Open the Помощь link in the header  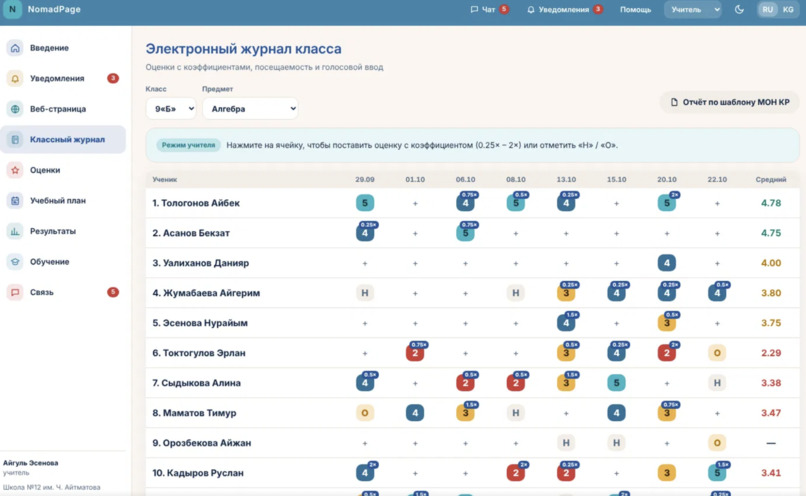click(x=635, y=9)
